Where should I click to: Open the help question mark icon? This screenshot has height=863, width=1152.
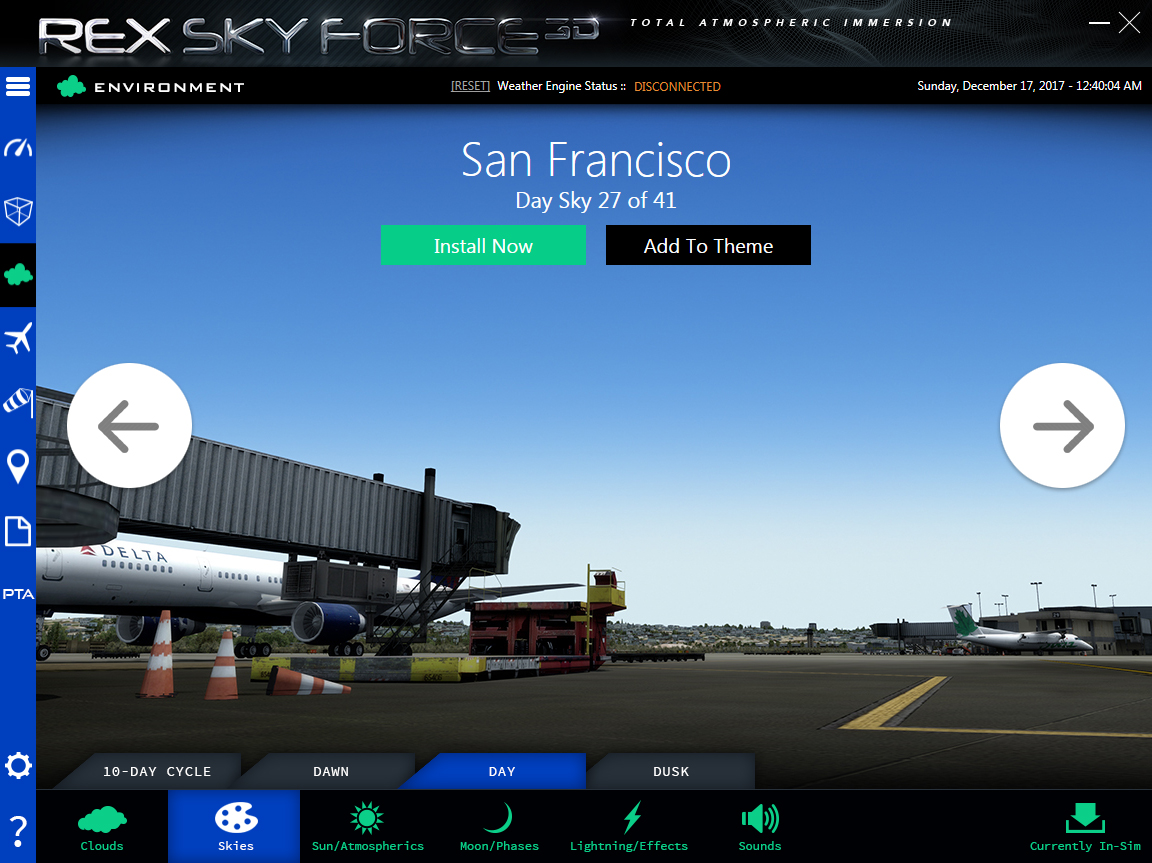click(x=18, y=831)
